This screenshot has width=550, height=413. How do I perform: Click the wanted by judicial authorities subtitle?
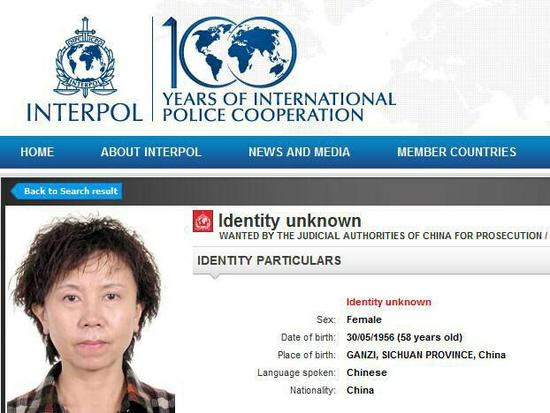(384, 236)
